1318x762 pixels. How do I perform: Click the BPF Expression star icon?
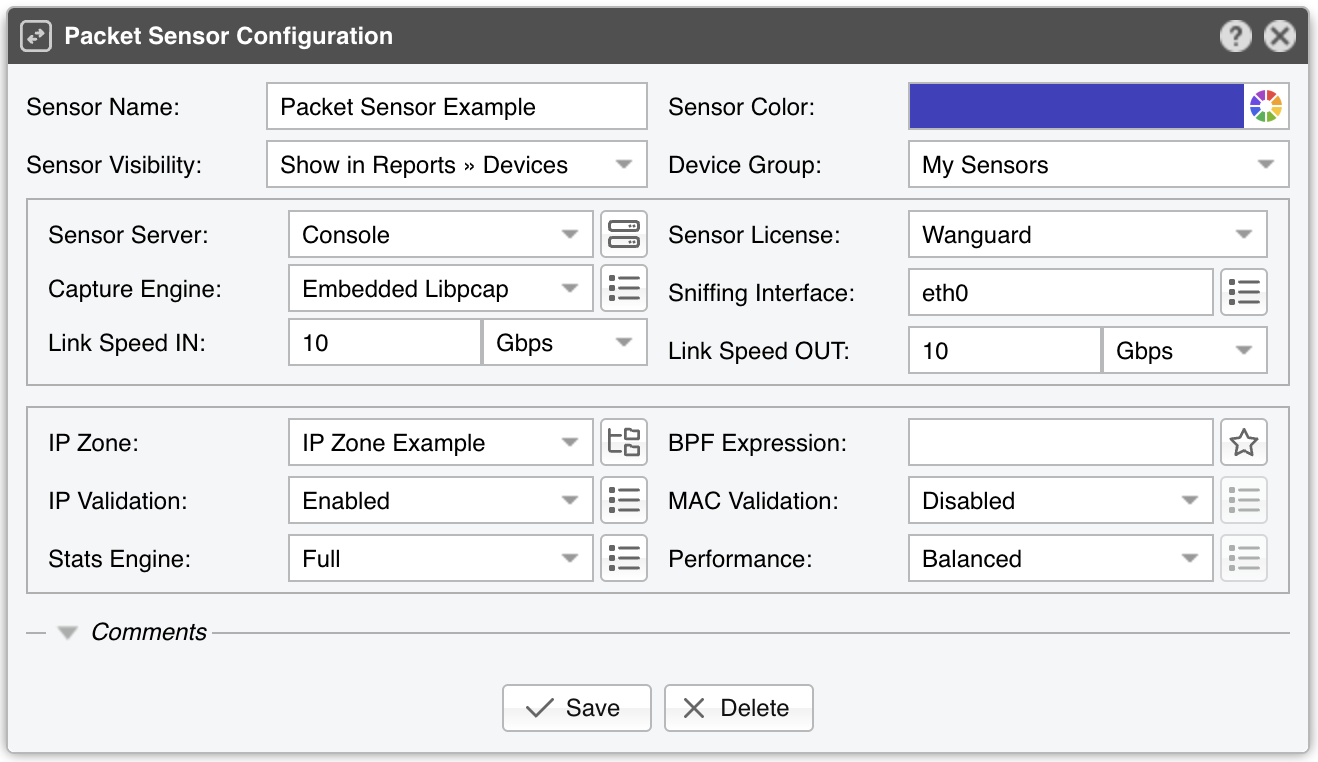click(1244, 443)
